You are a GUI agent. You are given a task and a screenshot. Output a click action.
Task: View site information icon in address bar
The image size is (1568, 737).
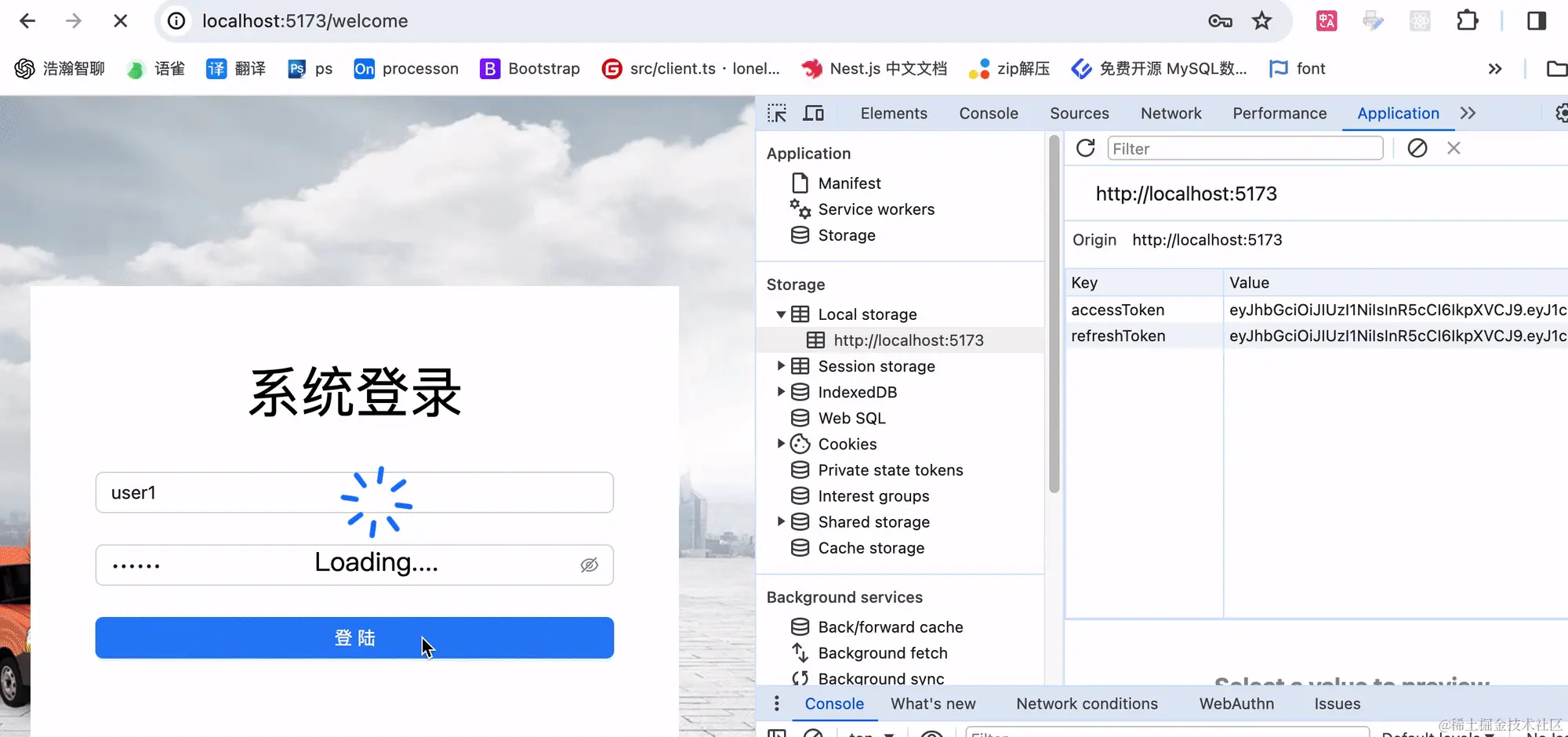coord(177,21)
